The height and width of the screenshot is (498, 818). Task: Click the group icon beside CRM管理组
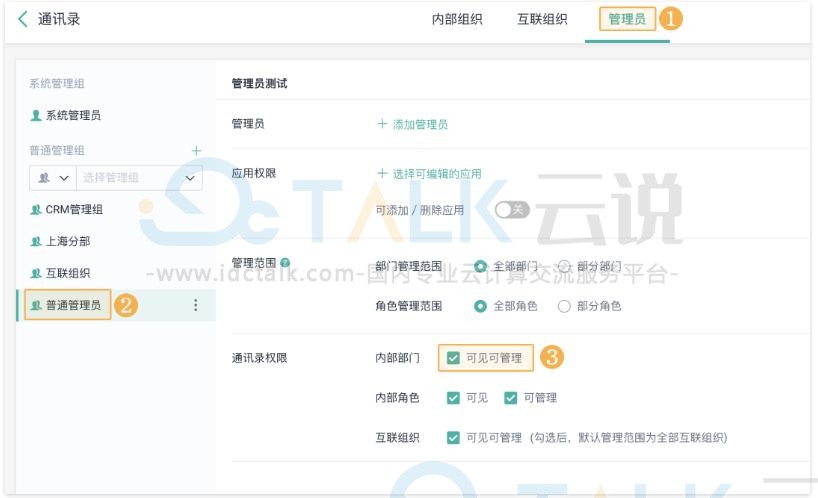click(x=36, y=210)
